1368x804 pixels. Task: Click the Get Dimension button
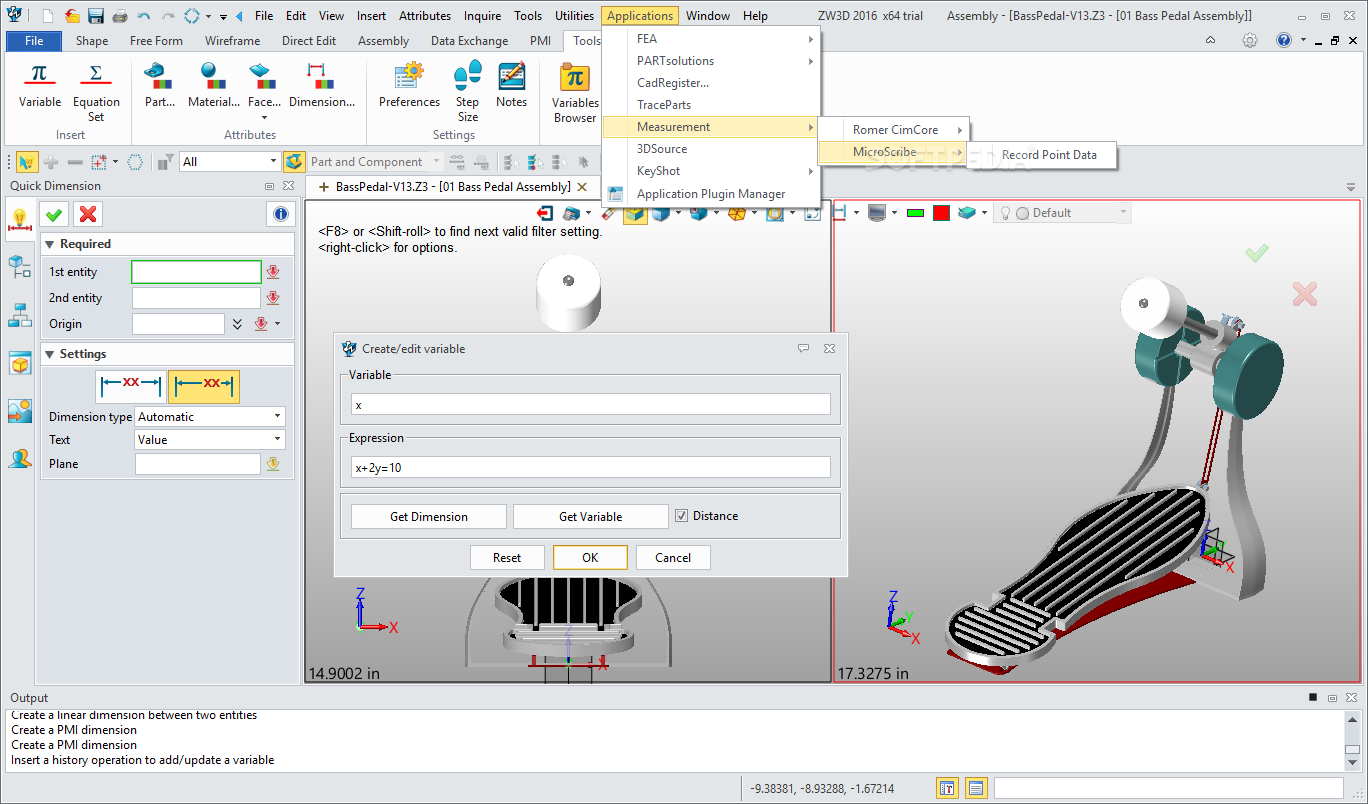429,517
